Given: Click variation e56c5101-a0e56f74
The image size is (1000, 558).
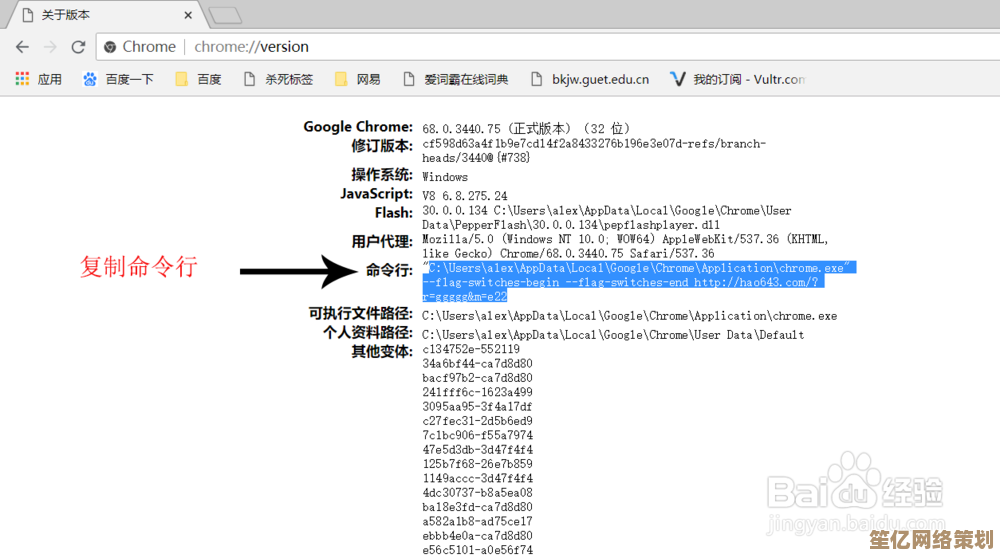Looking at the screenshot, I should click(477, 550).
